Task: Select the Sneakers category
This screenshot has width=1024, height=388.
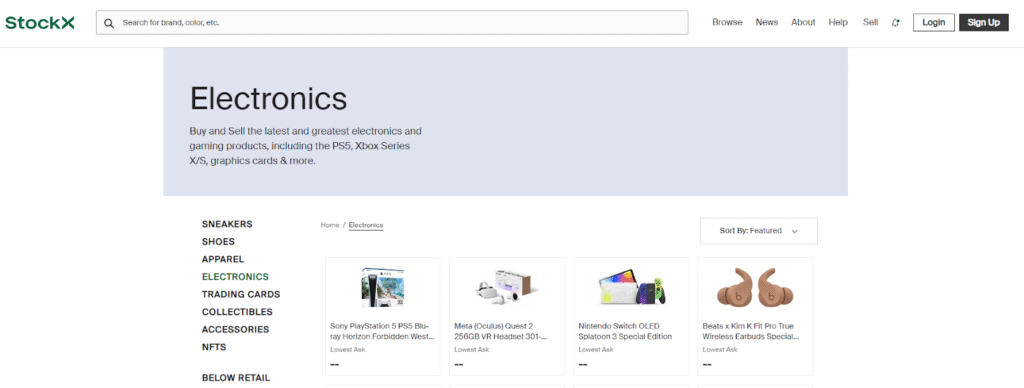Action: point(227,224)
